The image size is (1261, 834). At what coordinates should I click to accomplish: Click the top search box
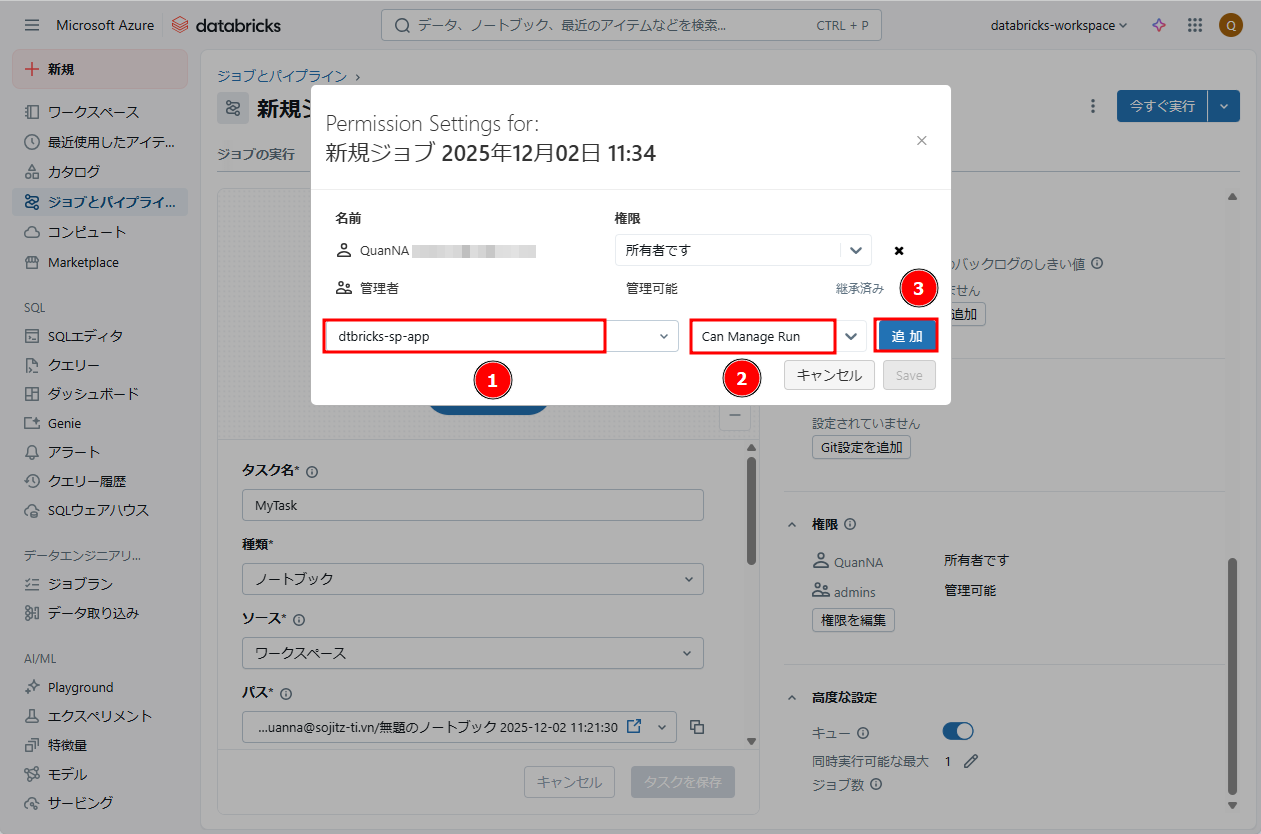[x=630, y=25]
